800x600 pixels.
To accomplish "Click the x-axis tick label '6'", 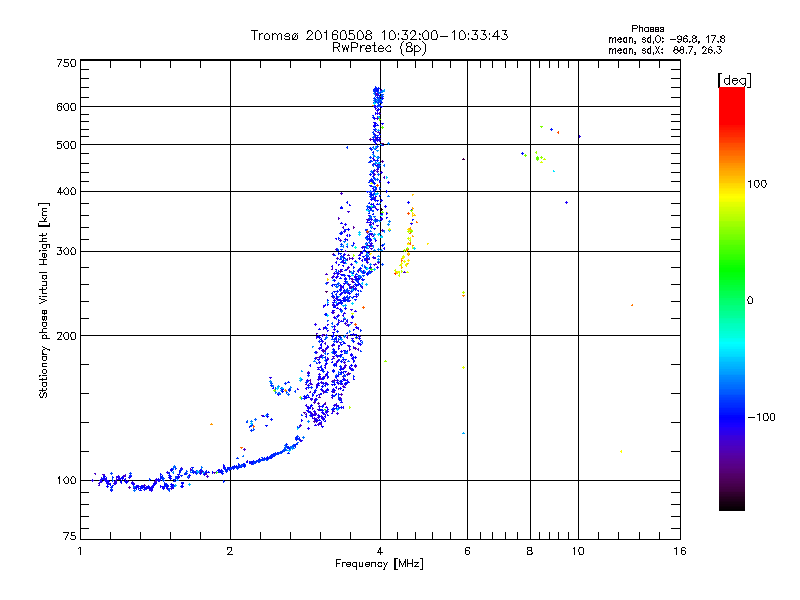I will (x=467, y=551).
